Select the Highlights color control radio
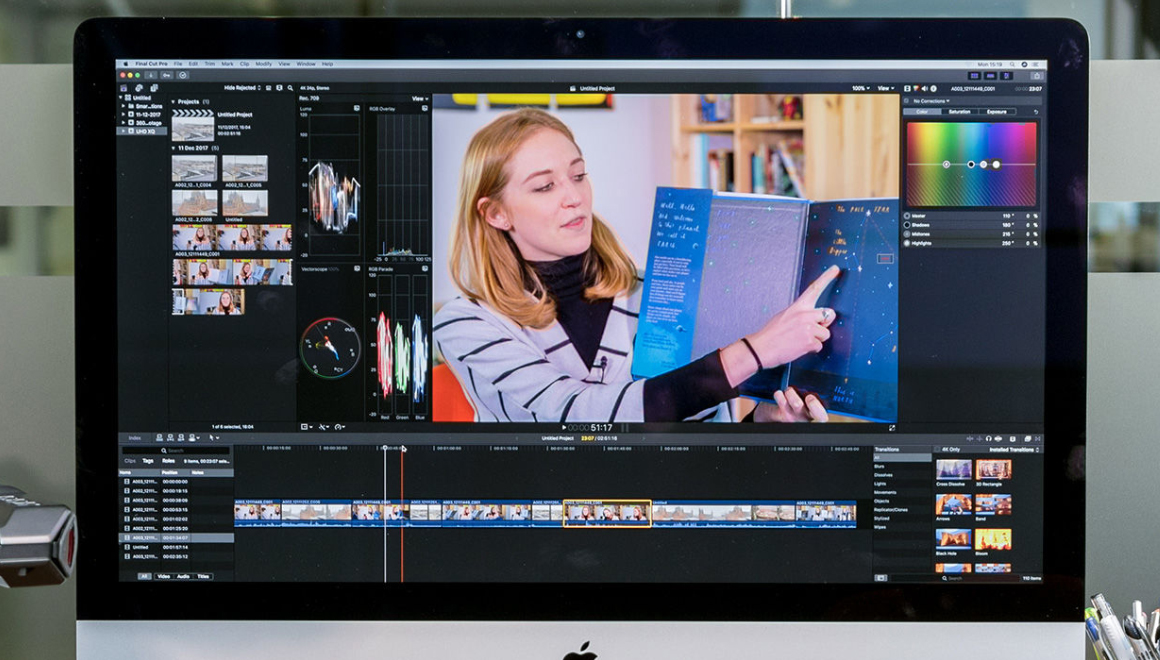The height and width of the screenshot is (660, 1160). [x=908, y=243]
